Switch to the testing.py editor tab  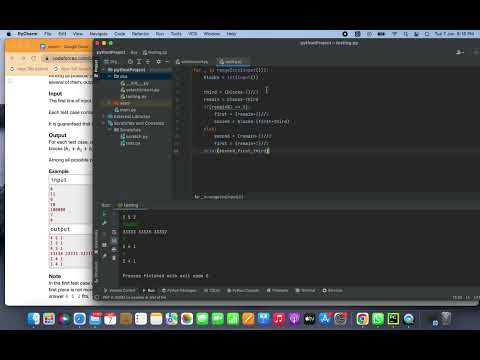point(232,62)
